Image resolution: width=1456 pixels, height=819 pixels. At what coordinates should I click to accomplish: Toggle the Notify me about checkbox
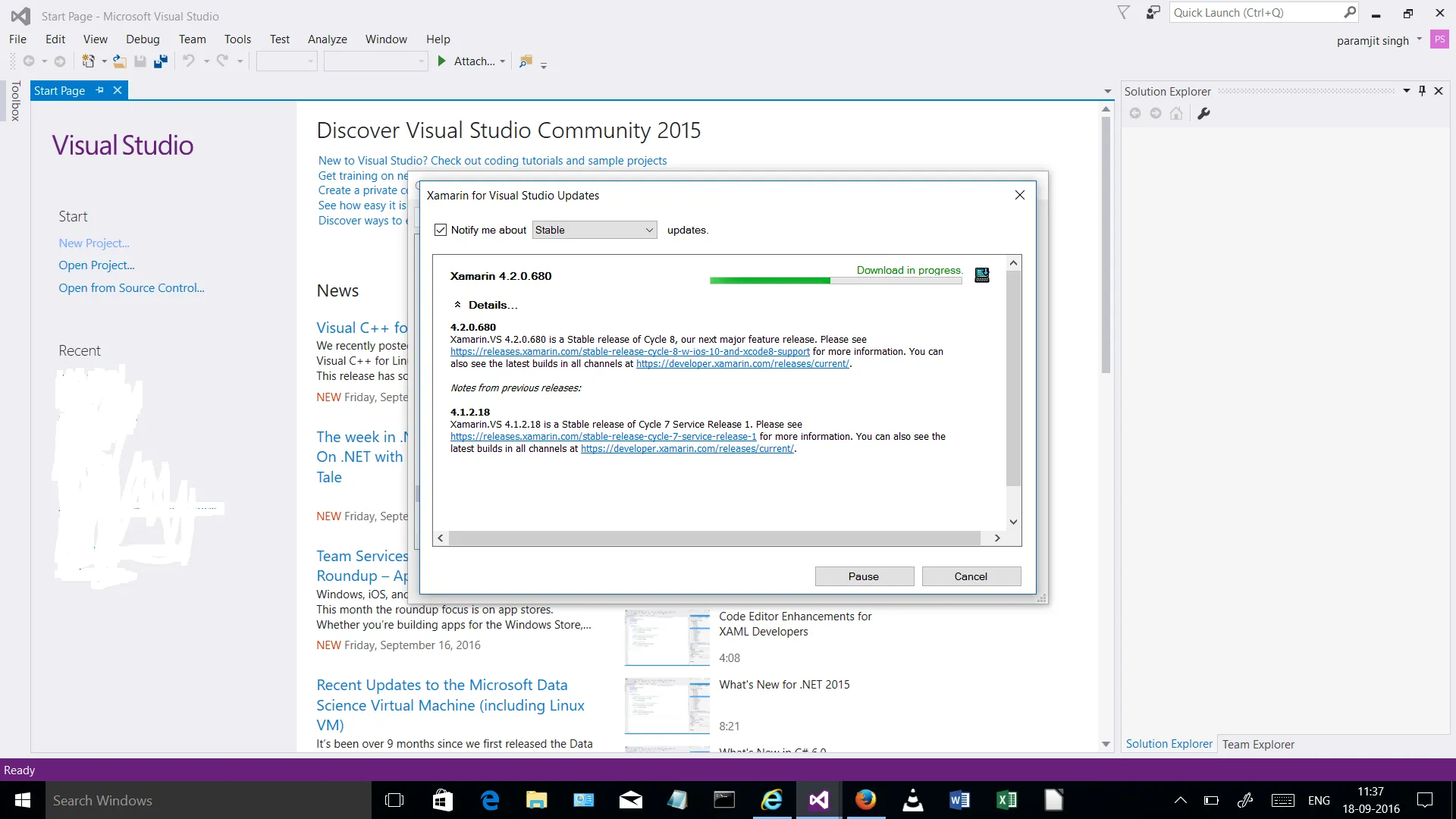441,230
